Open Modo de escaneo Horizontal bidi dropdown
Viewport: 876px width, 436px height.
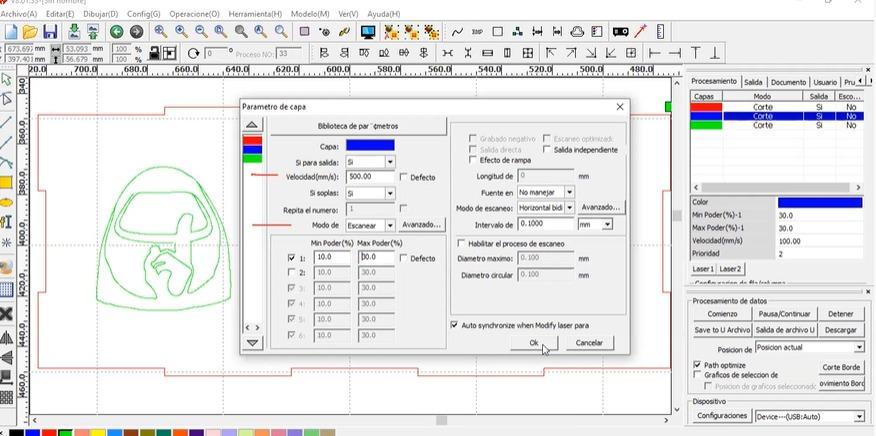click(569, 207)
